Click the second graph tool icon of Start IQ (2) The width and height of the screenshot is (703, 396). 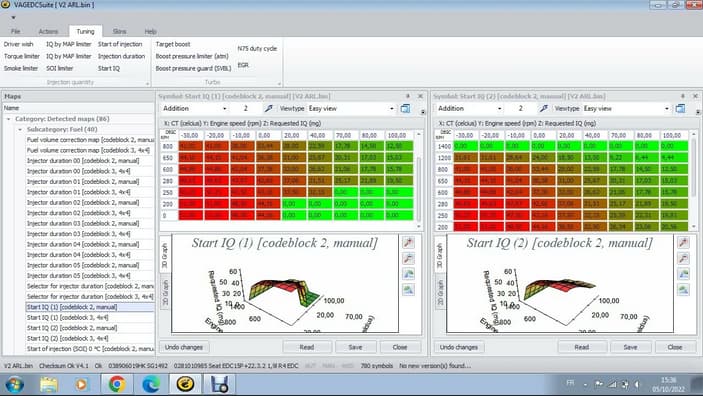click(x=683, y=259)
